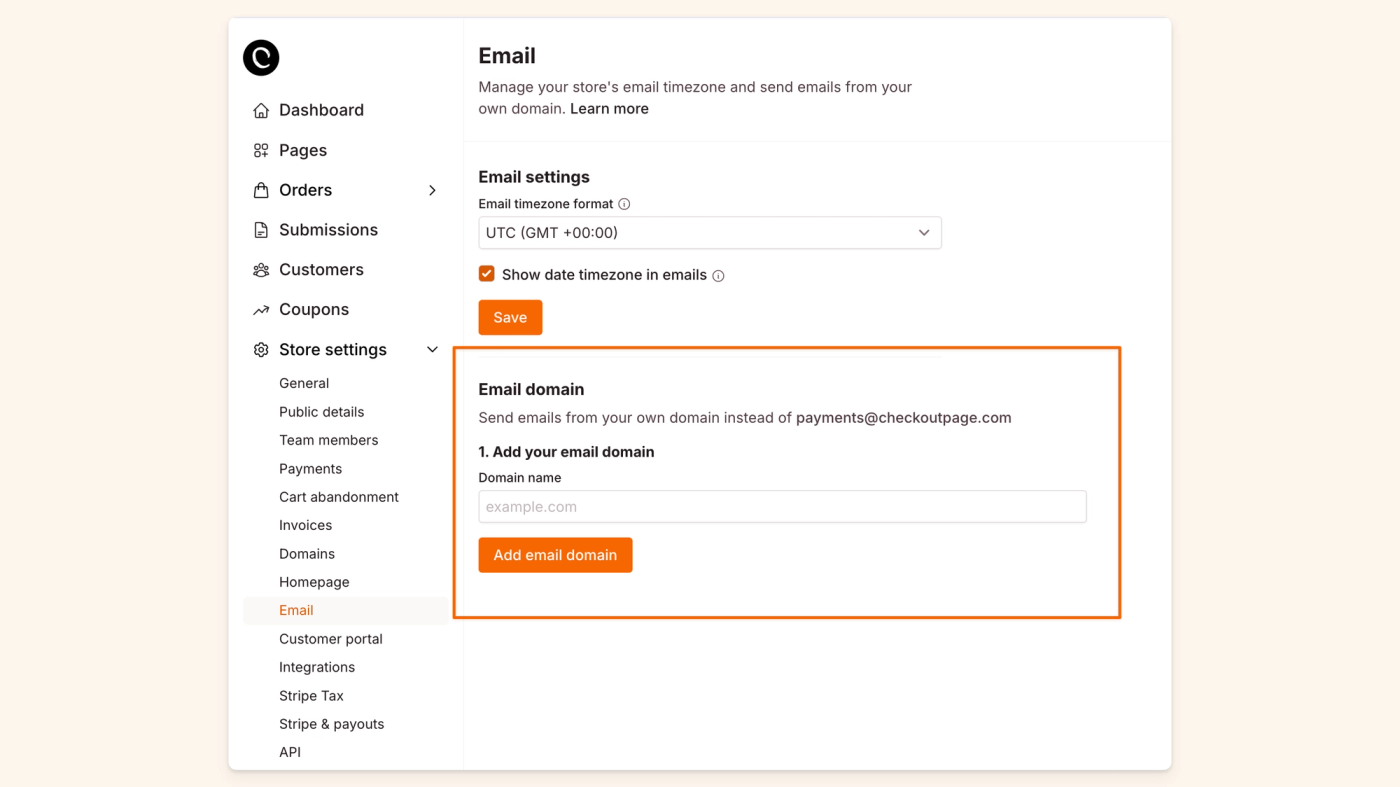The image size is (1400, 787).
Task: Uncheck Show date timezone in emails
Action: [x=486, y=273]
